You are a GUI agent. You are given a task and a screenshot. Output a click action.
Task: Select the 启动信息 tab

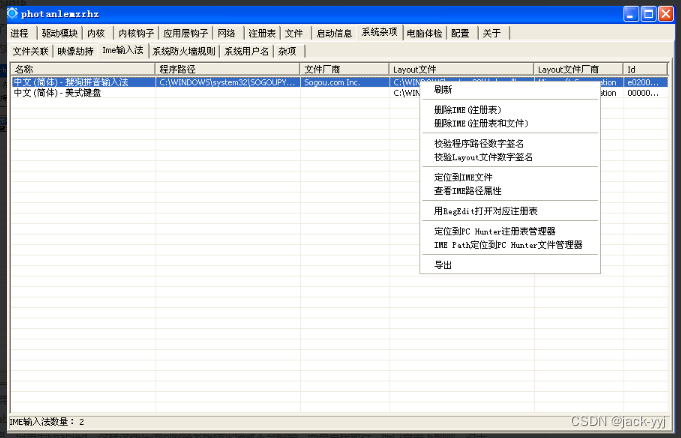(x=334, y=33)
